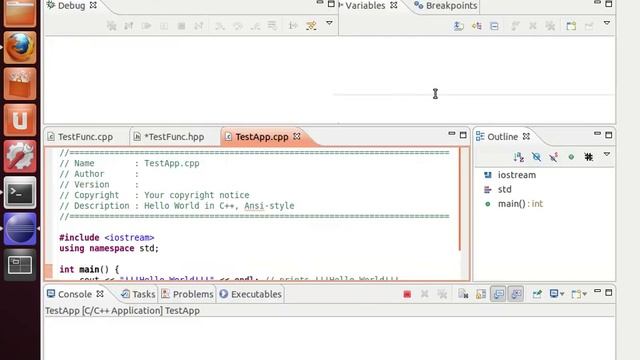Viewport: 640px width, 360px height.
Task: Open the Debug view menu arrow
Action: coord(329,23)
